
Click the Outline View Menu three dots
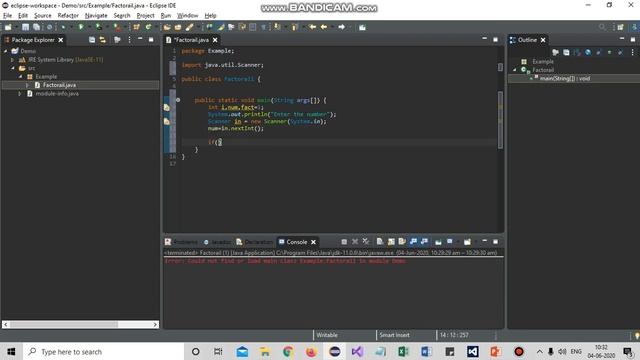tap(632, 52)
